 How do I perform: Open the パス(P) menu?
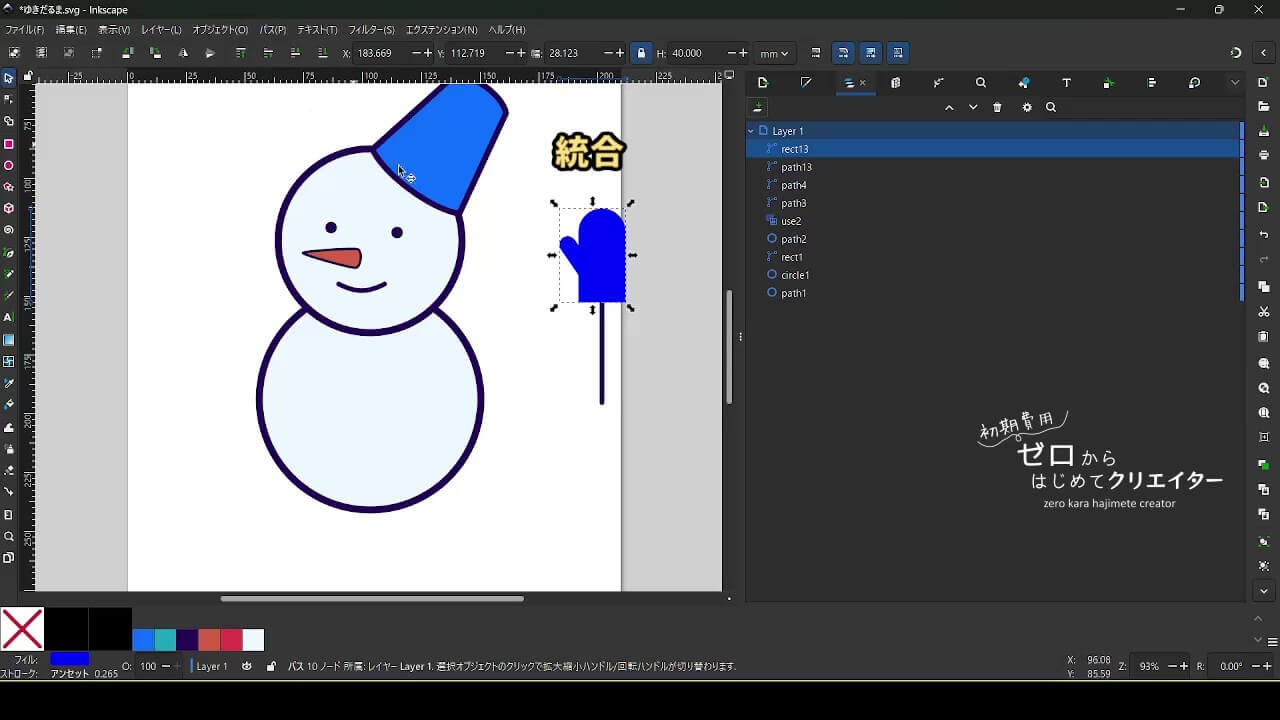pyautogui.click(x=272, y=30)
